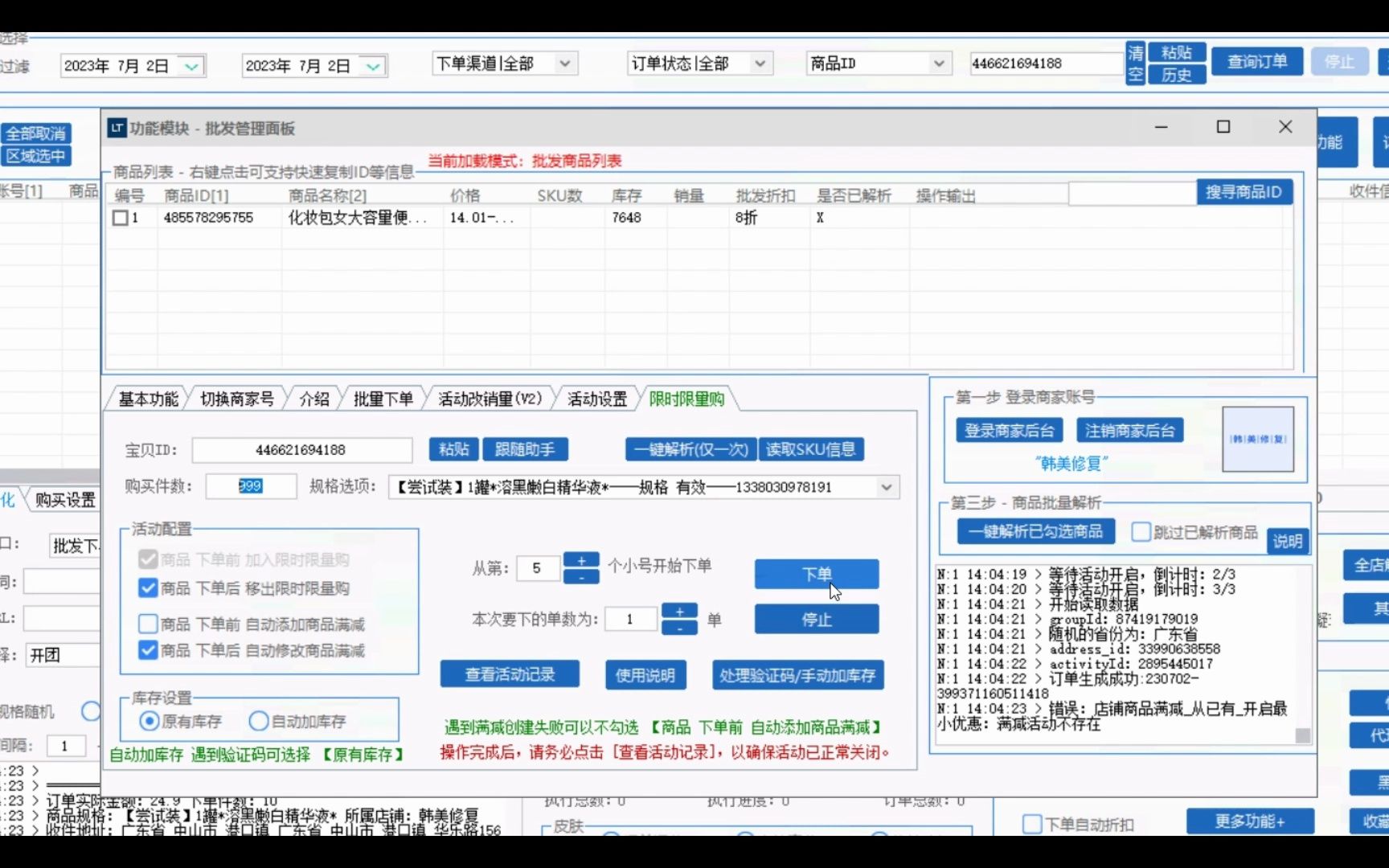Switch to 活动设置 tab
This screenshot has height=868, width=1389.
[597, 399]
